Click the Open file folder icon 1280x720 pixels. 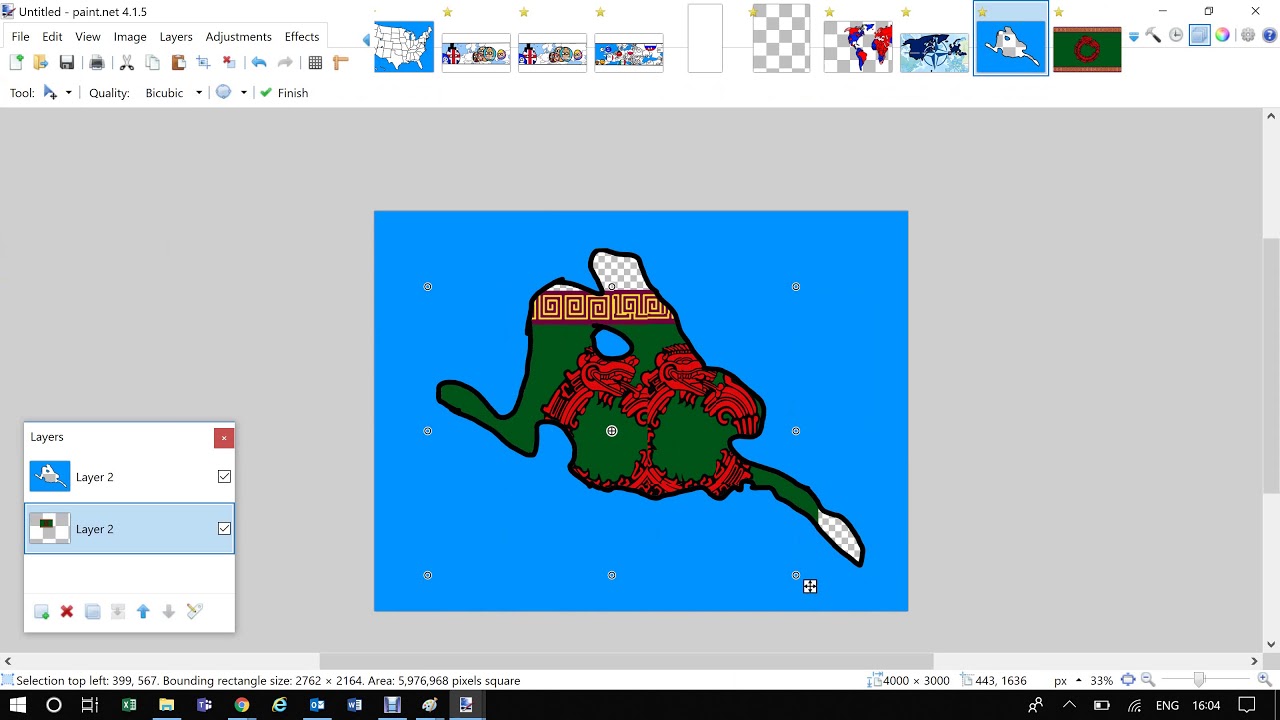(x=41, y=63)
